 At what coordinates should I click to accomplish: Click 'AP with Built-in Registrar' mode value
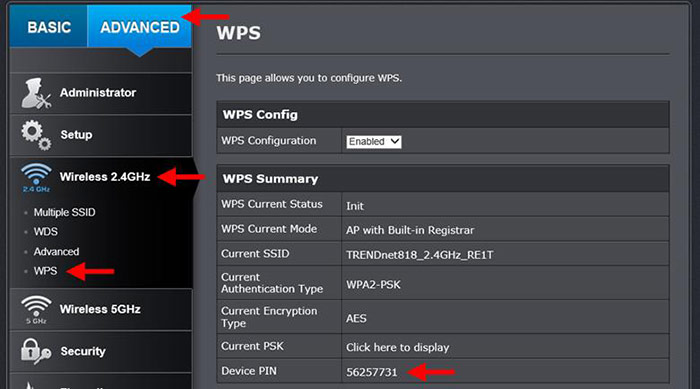410,230
